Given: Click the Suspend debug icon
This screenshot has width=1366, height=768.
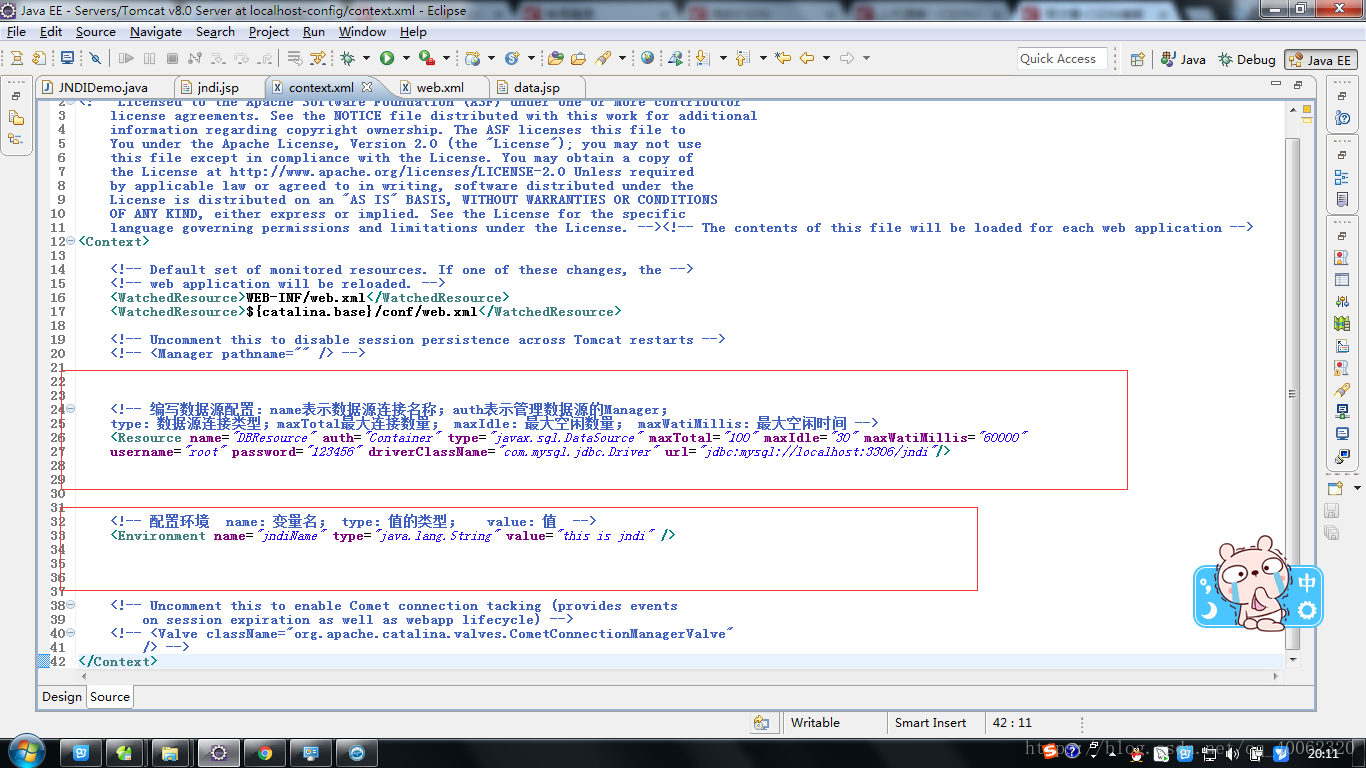Looking at the screenshot, I should coord(149,58).
